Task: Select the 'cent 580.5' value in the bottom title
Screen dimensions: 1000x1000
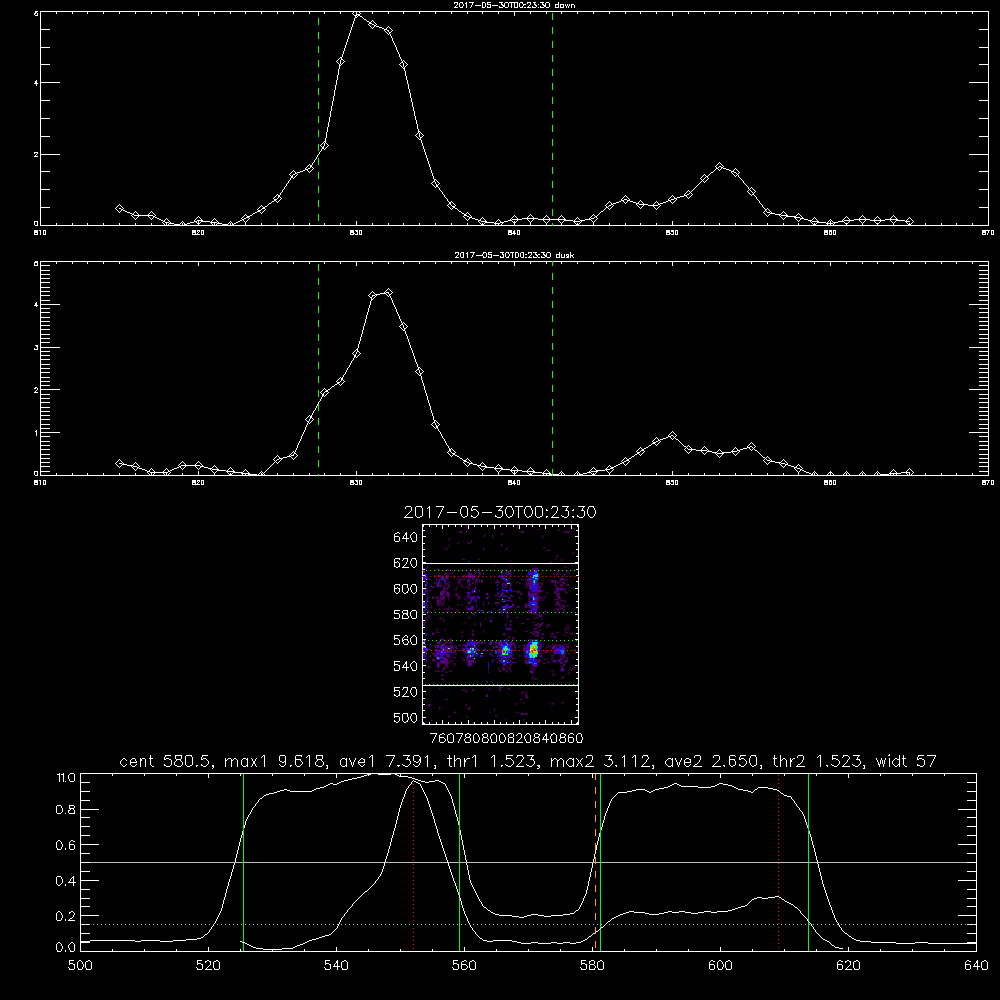Action: point(166,761)
